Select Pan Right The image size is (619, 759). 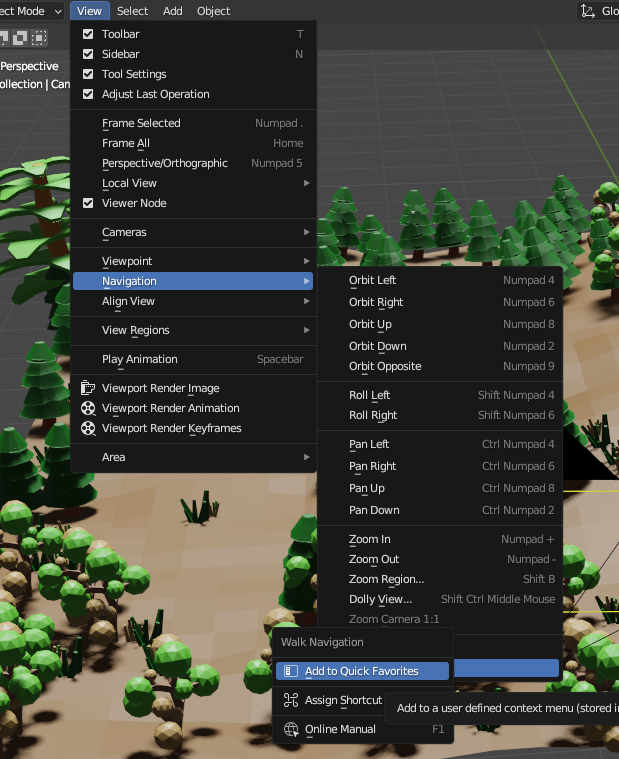(440, 466)
